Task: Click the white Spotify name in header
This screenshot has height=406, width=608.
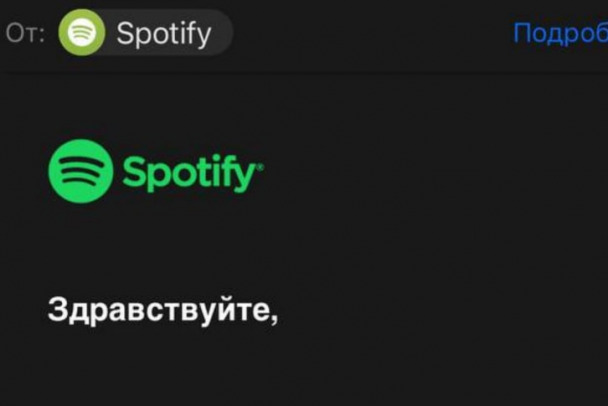Action: point(164,35)
